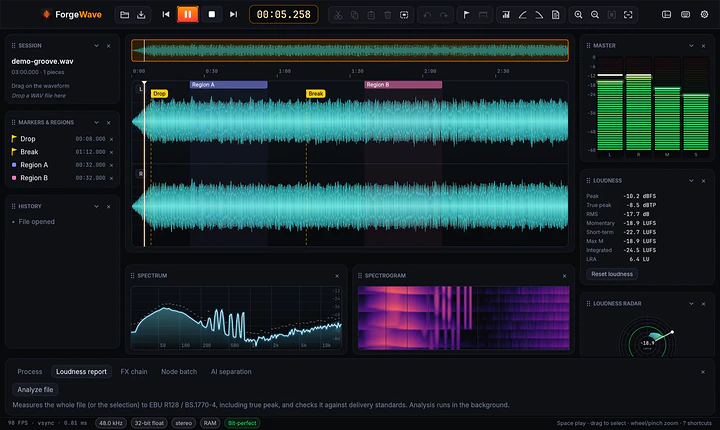The height and width of the screenshot is (430, 720).
Task: Select the Drop marker in list
Action: click(x=62, y=139)
